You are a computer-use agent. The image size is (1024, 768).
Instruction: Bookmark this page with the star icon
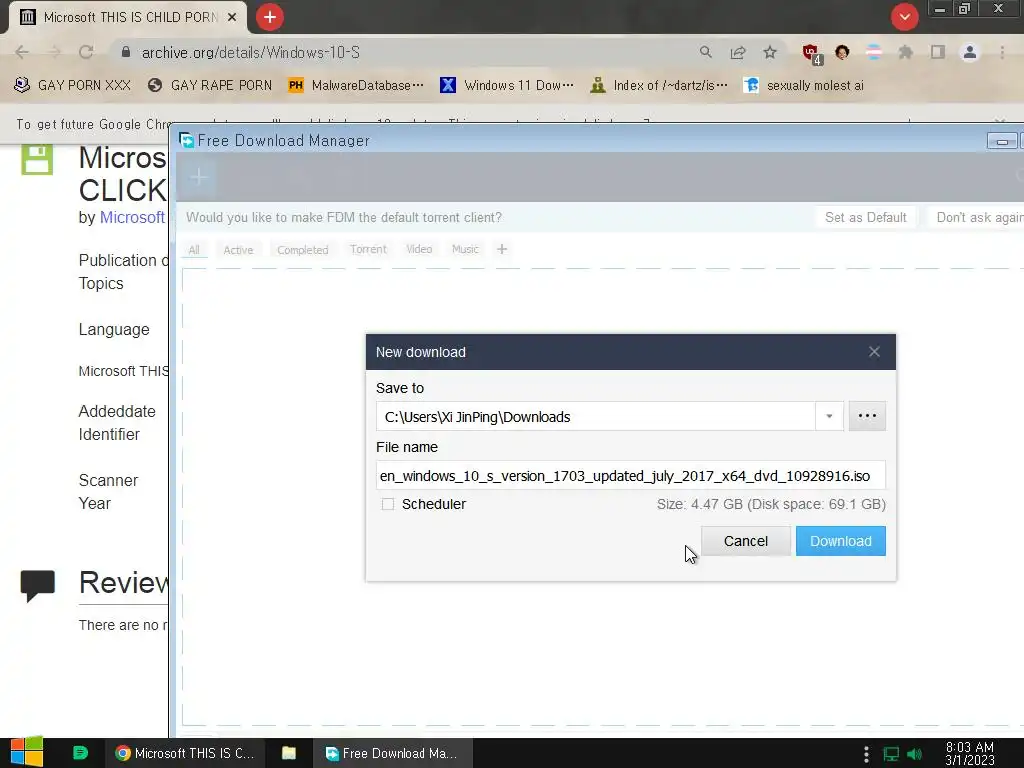point(770,52)
